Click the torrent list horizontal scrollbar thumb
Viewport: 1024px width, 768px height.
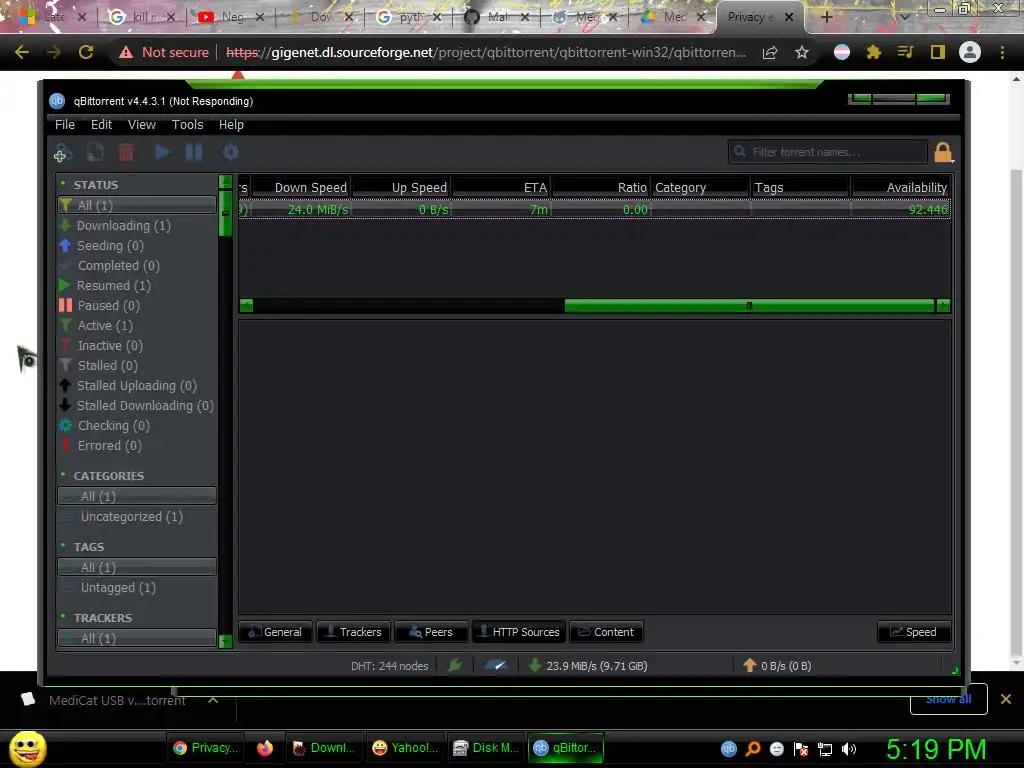(749, 306)
